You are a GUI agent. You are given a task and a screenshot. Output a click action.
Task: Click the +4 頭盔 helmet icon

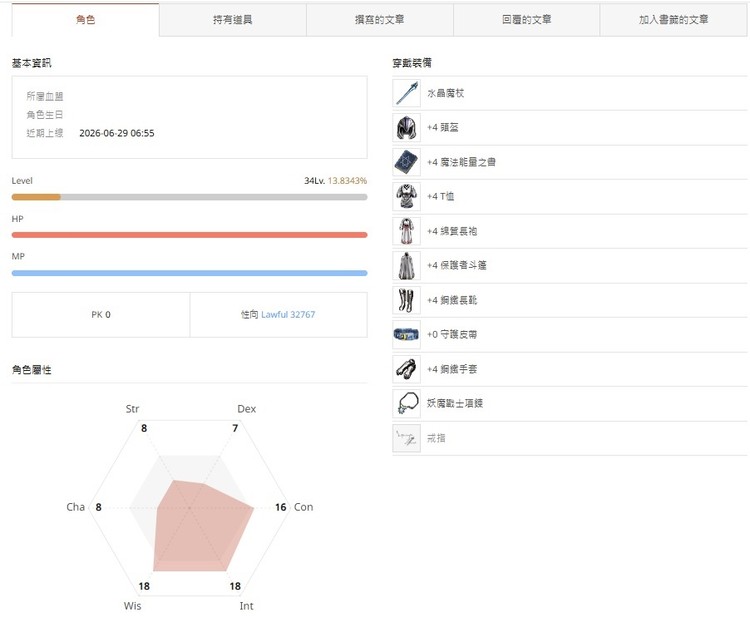(407, 128)
